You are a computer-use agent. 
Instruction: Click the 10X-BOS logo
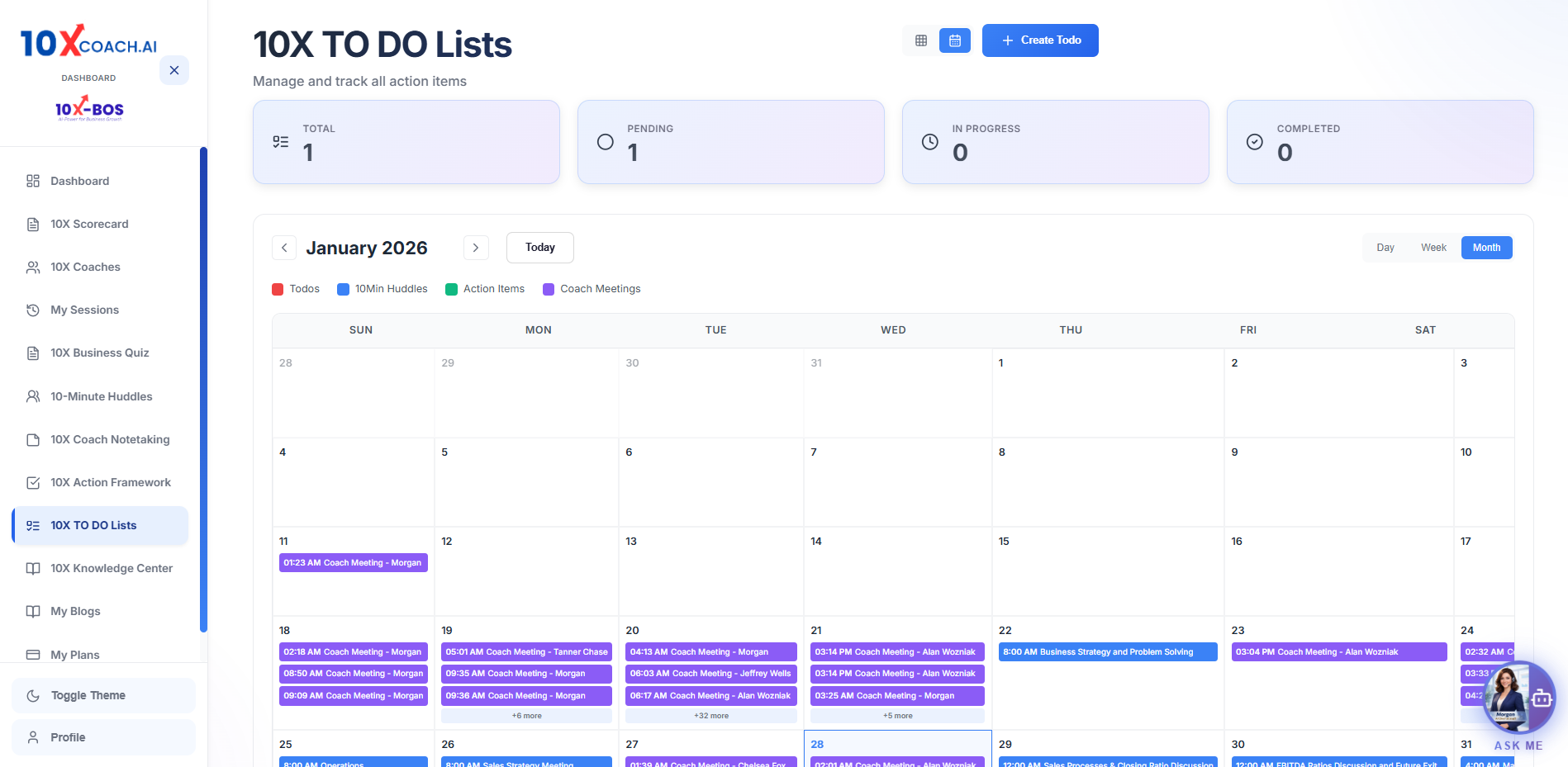89,109
